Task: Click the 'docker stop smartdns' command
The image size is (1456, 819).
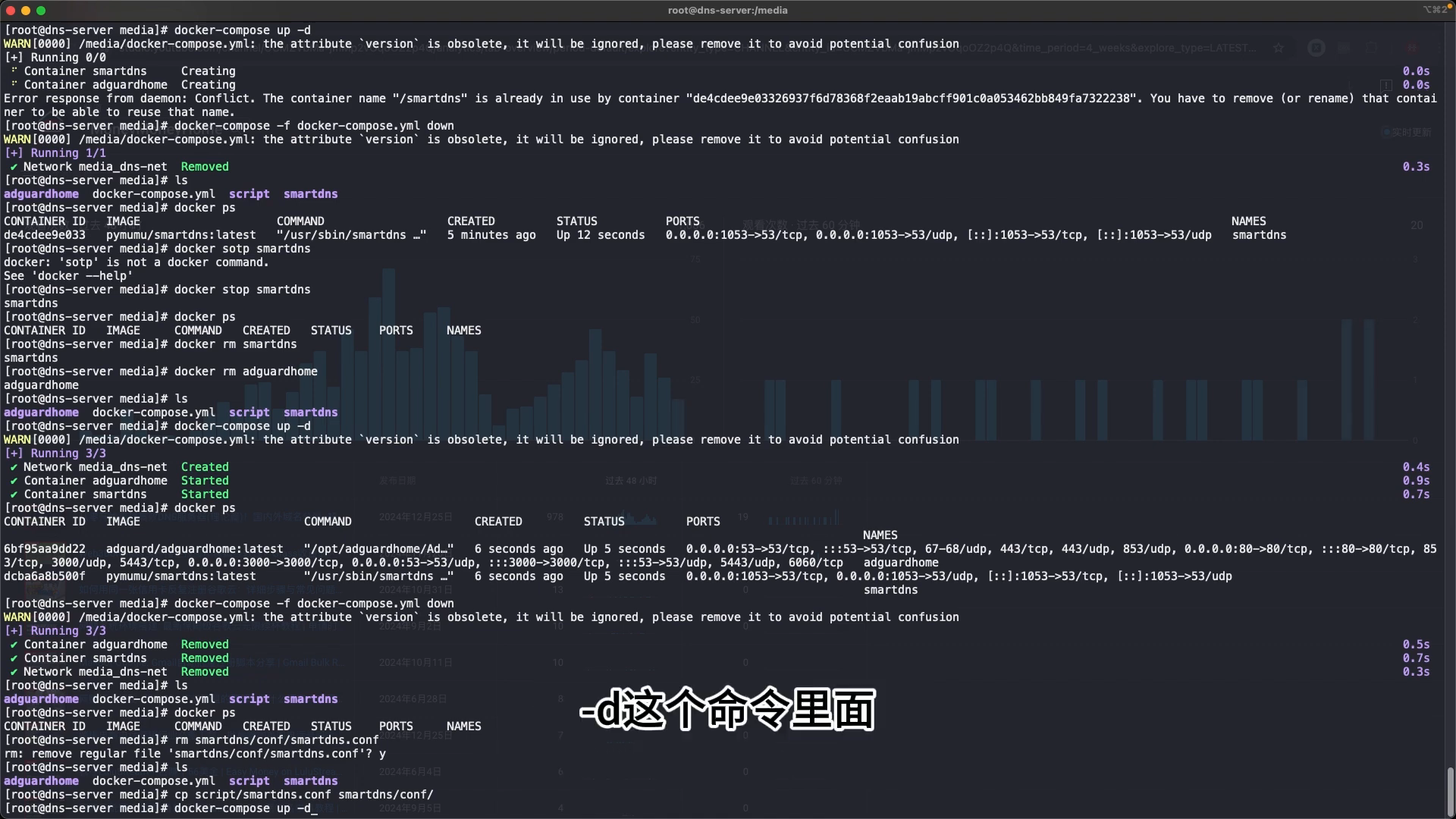Action: coord(242,290)
